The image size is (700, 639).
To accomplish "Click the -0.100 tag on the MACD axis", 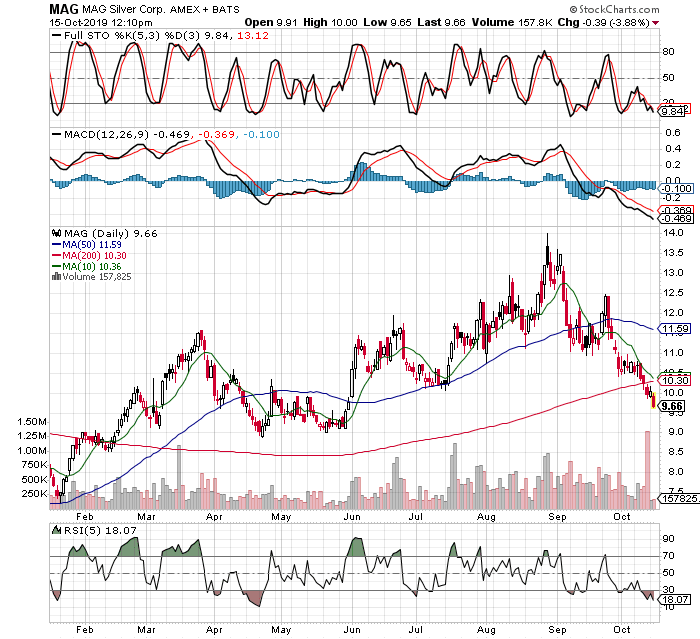I will click(676, 189).
